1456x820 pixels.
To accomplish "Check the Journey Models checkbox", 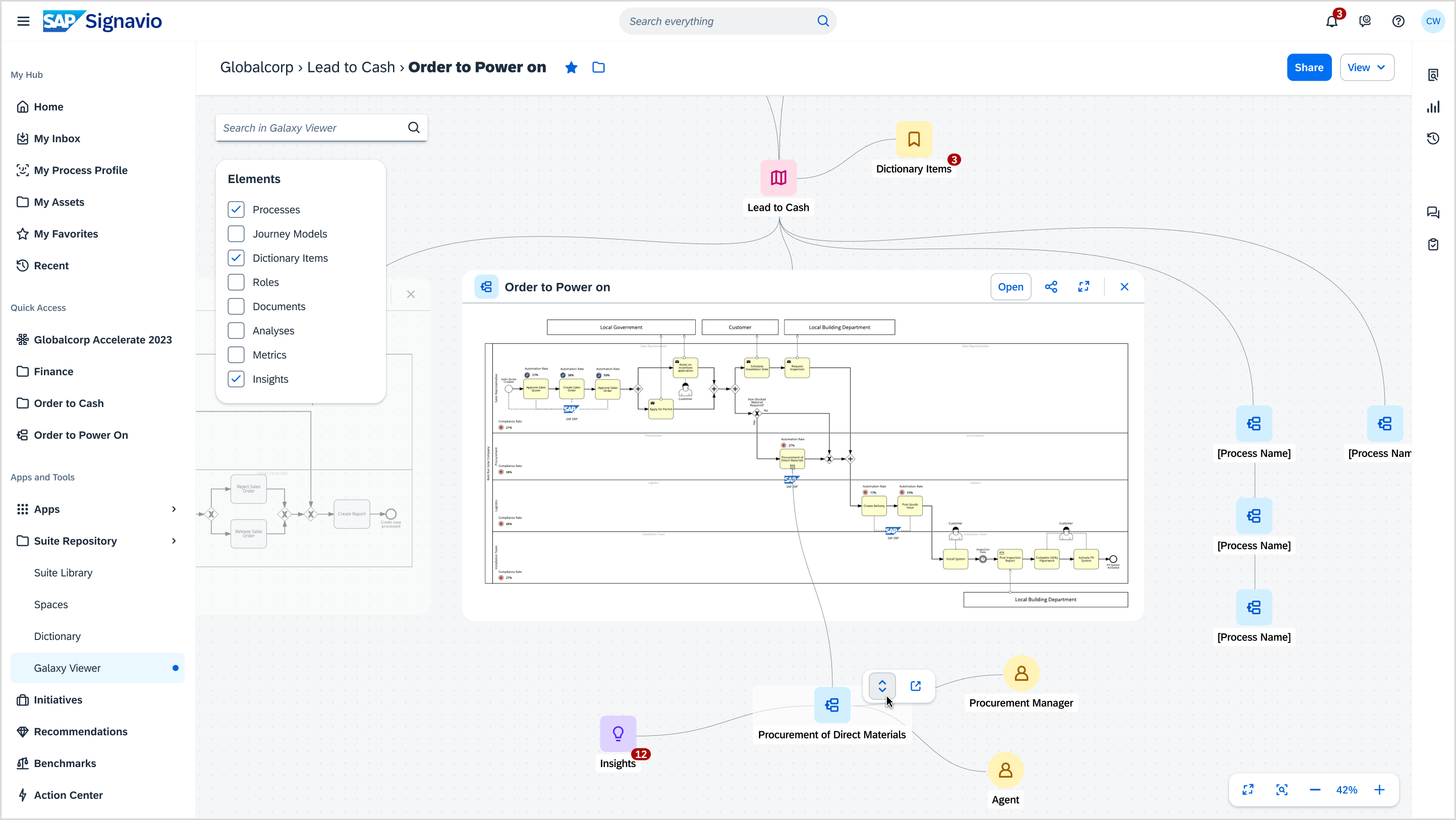I will coord(236,234).
